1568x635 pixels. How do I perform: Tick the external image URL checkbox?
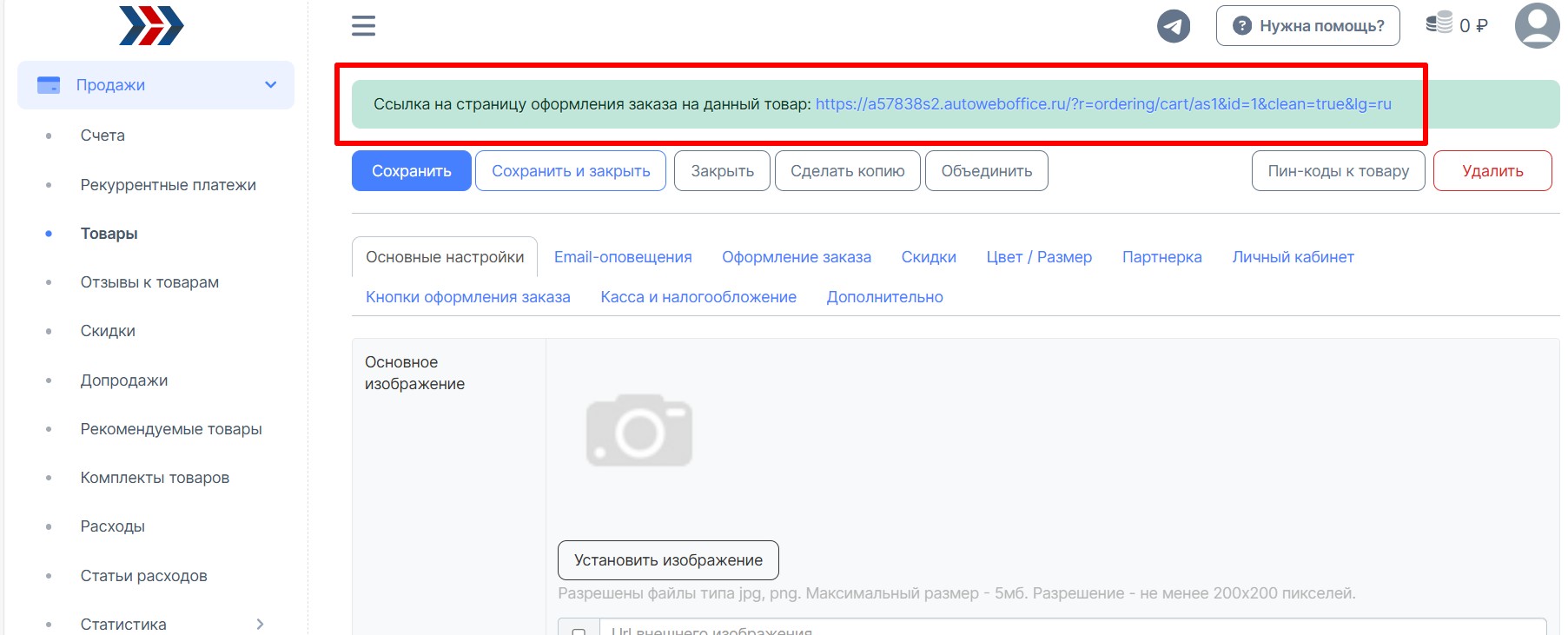click(579, 630)
